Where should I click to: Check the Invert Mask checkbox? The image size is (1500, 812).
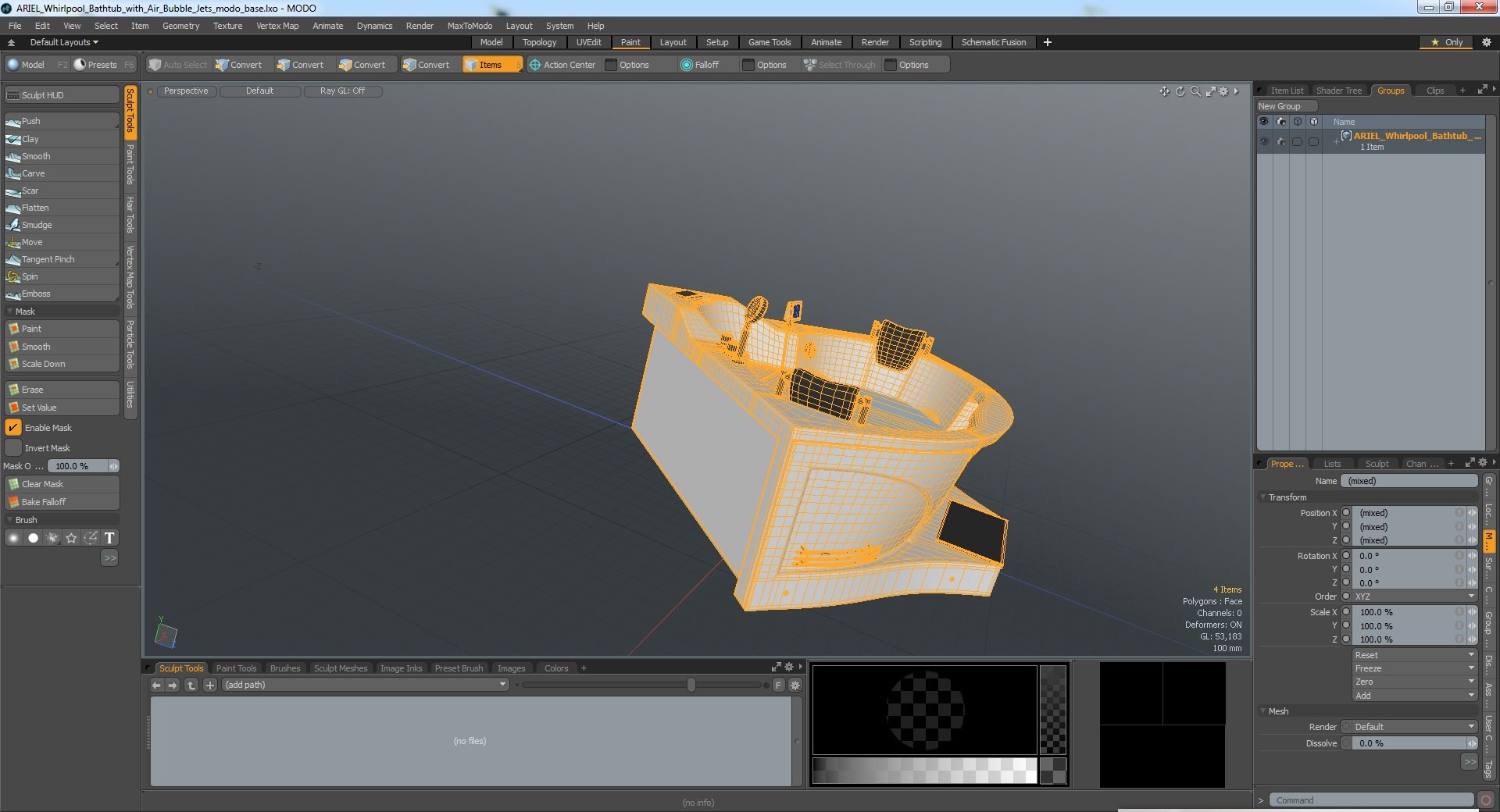pyautogui.click(x=13, y=448)
